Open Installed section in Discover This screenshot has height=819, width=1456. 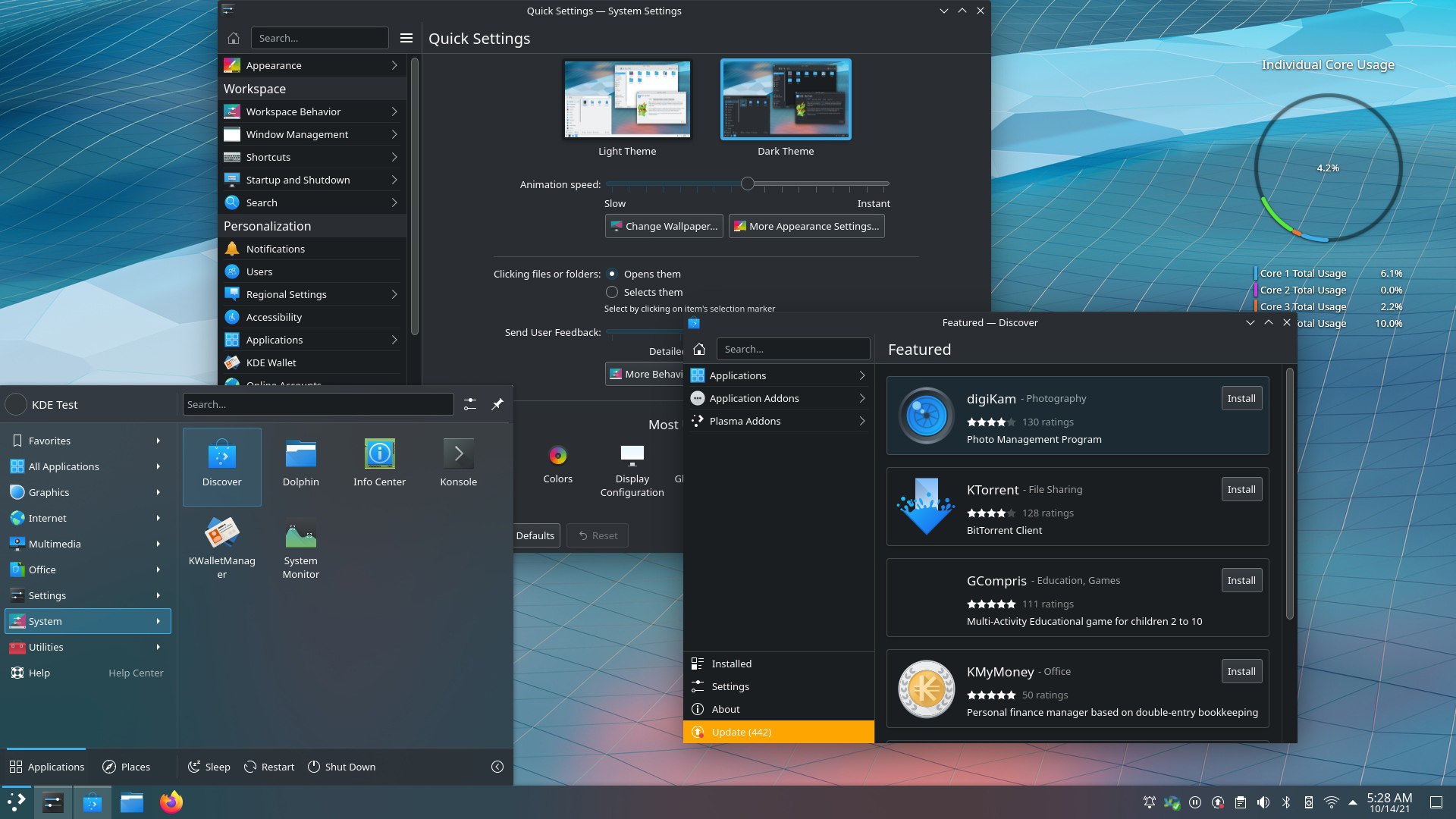click(x=779, y=664)
